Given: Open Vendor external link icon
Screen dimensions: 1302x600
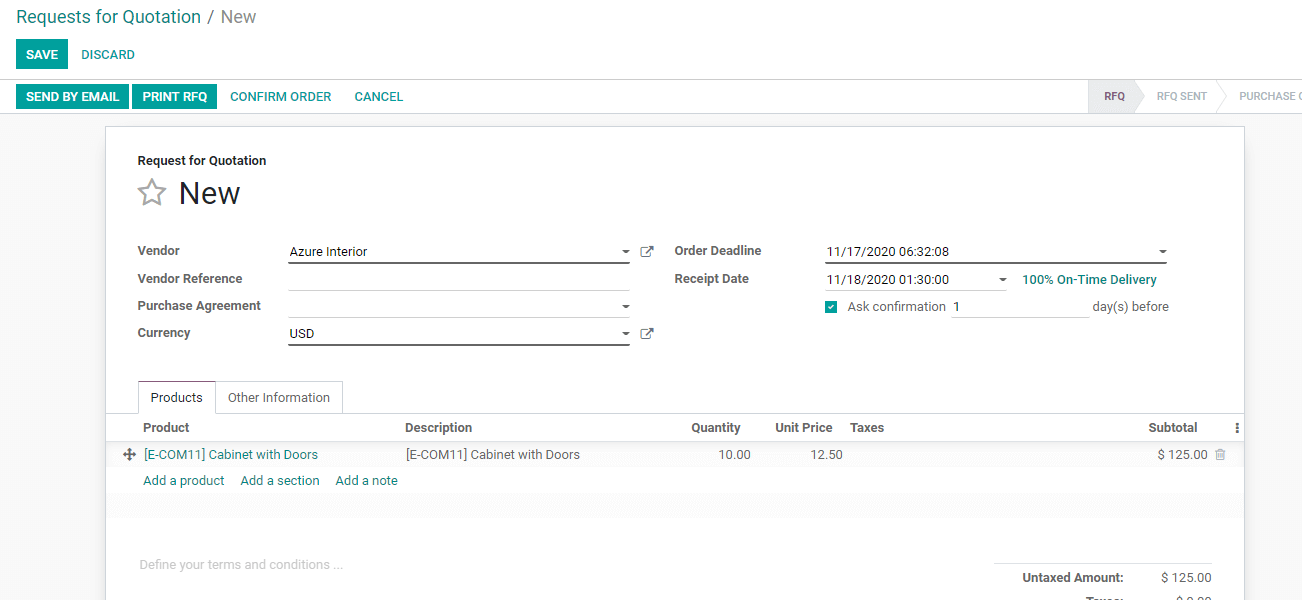Looking at the screenshot, I should coord(647,252).
